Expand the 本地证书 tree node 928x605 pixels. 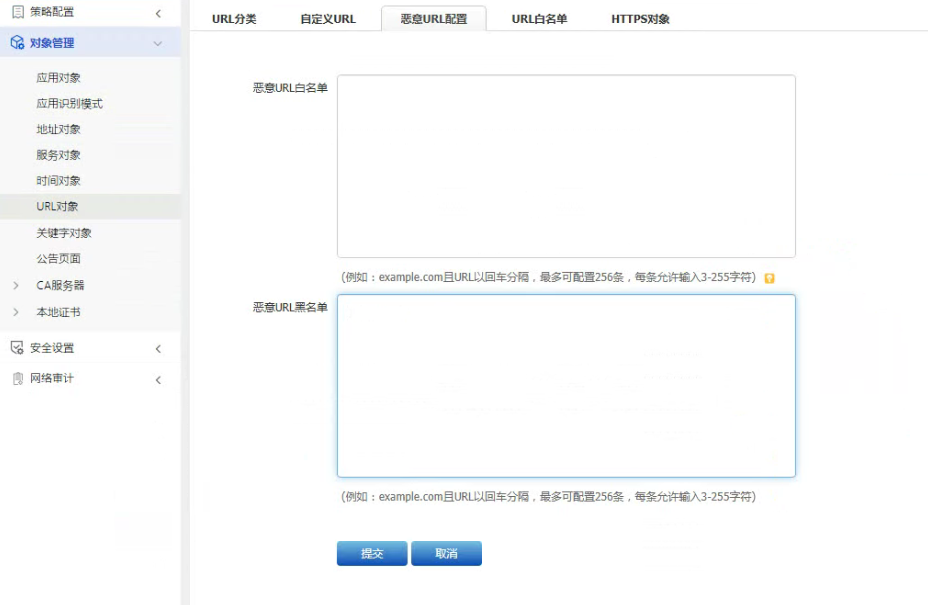(16, 312)
